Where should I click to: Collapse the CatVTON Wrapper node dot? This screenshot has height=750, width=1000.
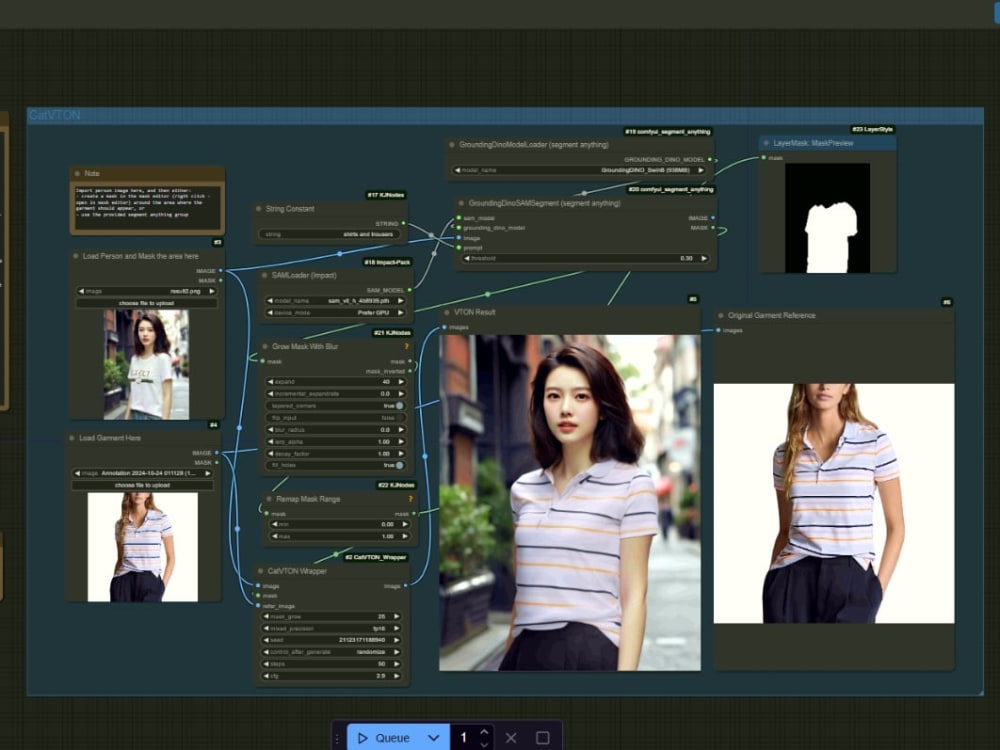click(260, 571)
